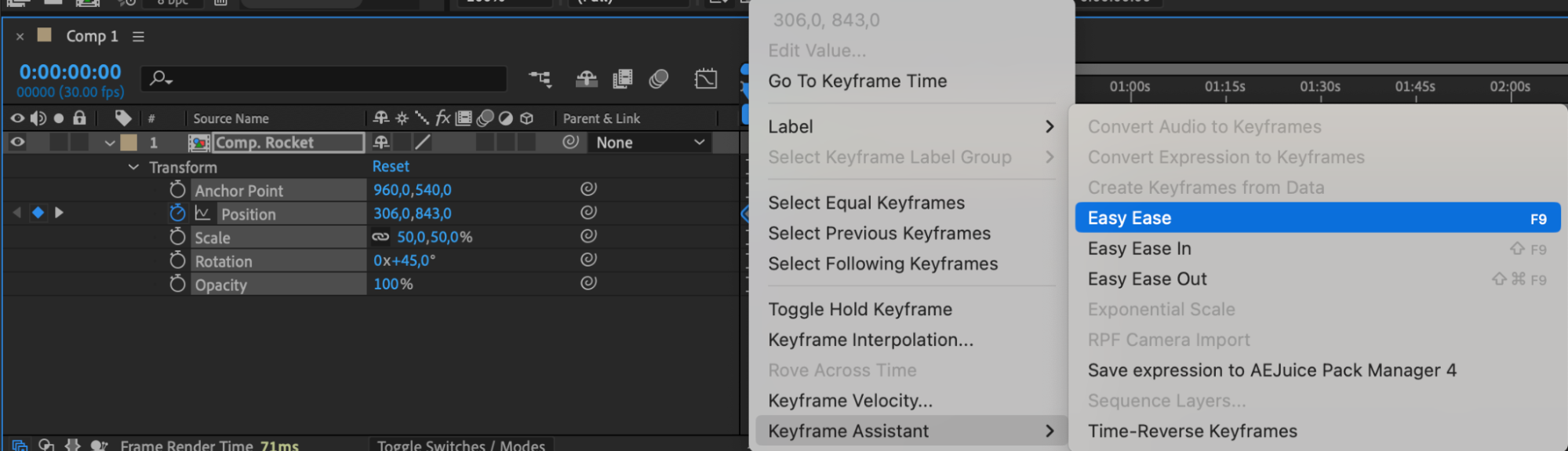Toggle the Position stopwatch off
This screenshot has height=451, width=1568.
178,213
